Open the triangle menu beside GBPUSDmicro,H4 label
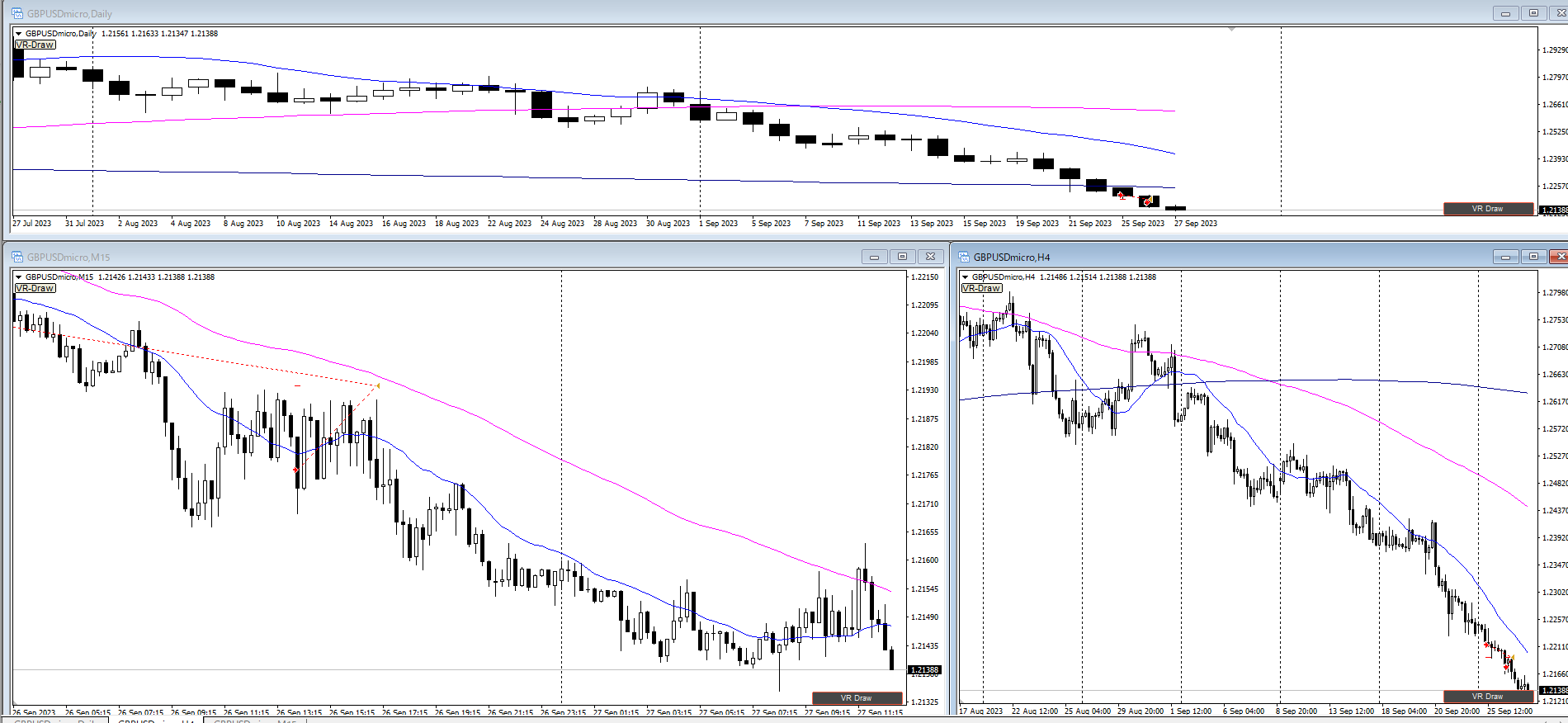1568x723 pixels. pyautogui.click(x=965, y=277)
